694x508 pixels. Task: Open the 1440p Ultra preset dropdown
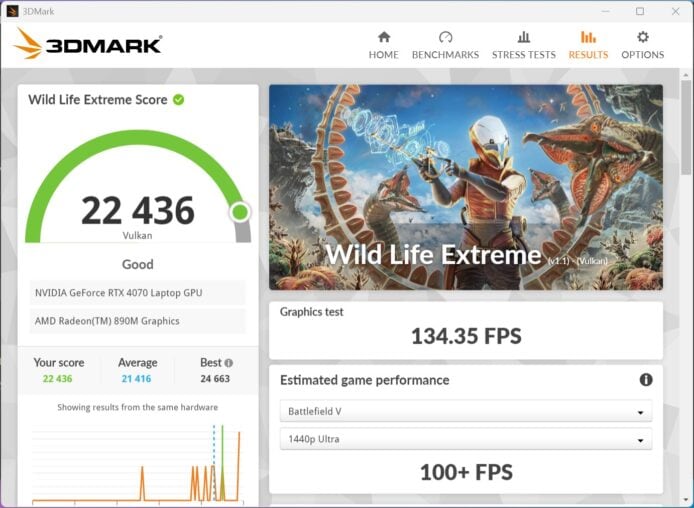pyautogui.click(x=465, y=440)
